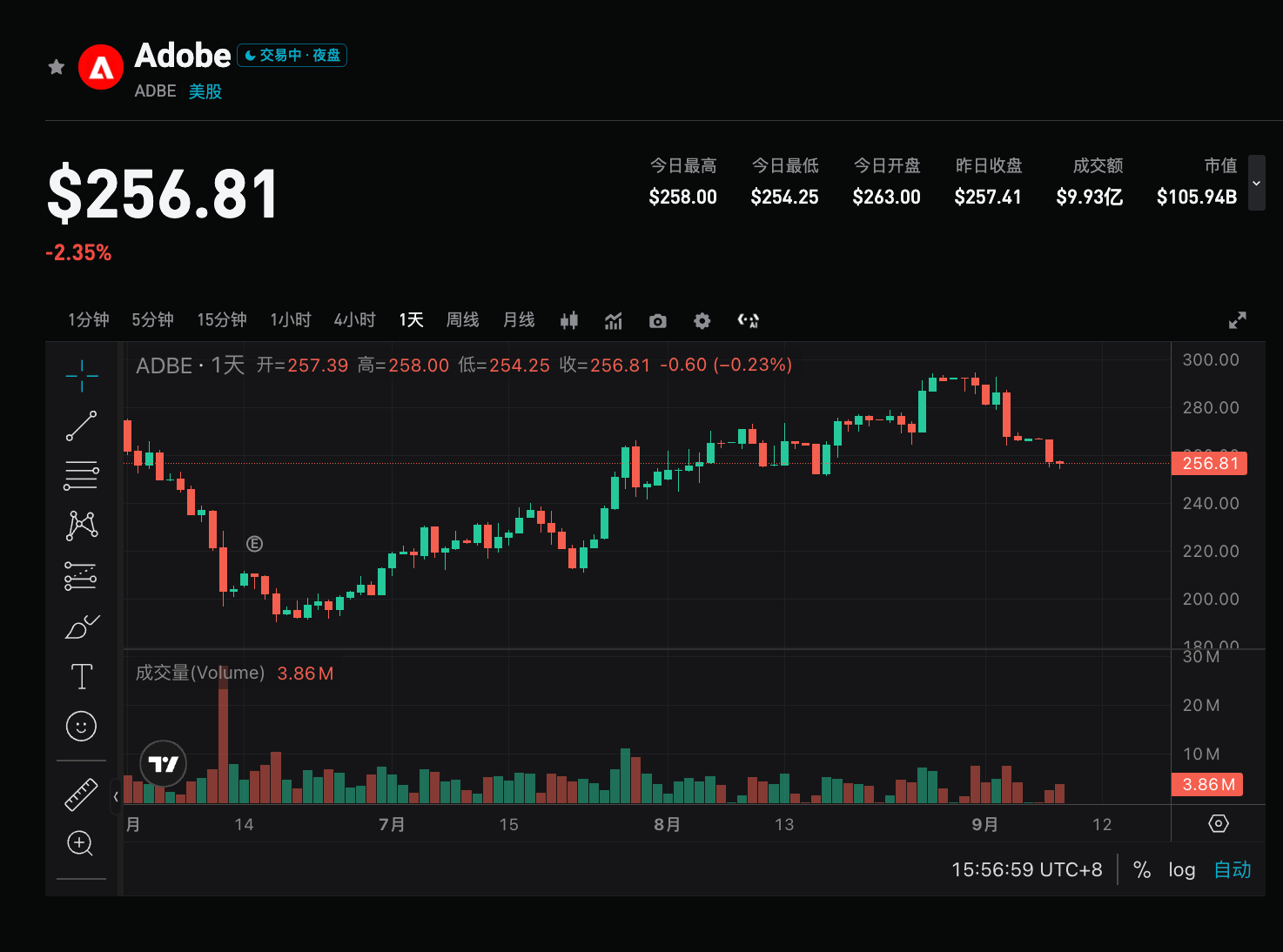
Task: Open timezone menu at 15:56:59 UTC+8
Action: point(1027,869)
